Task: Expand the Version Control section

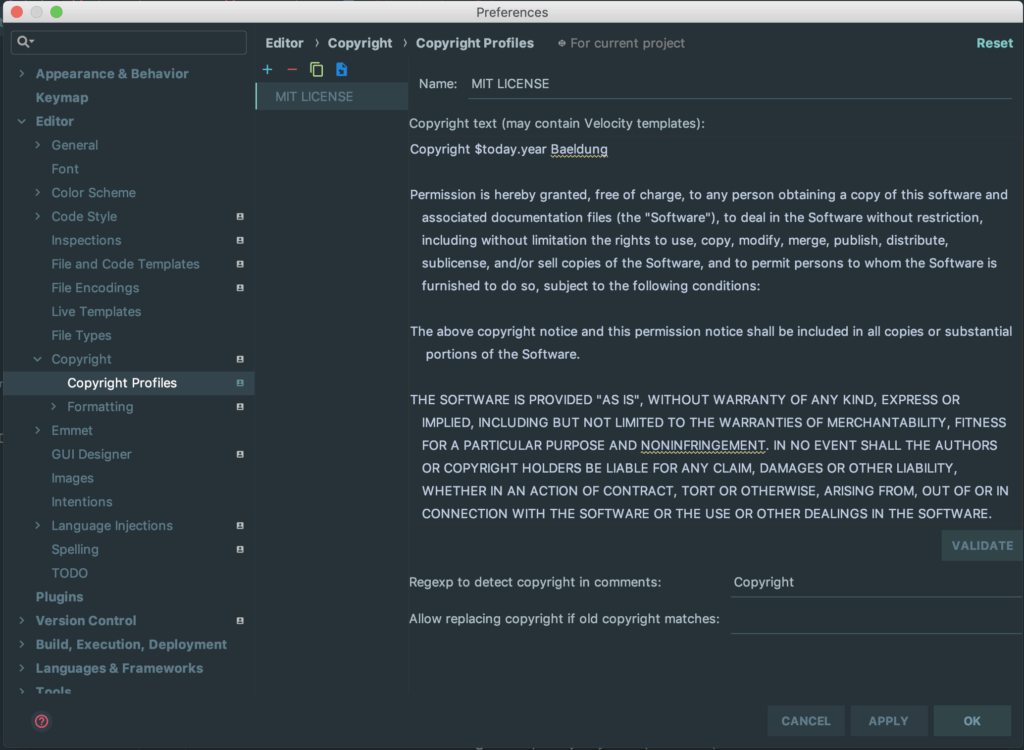Action: [21, 620]
